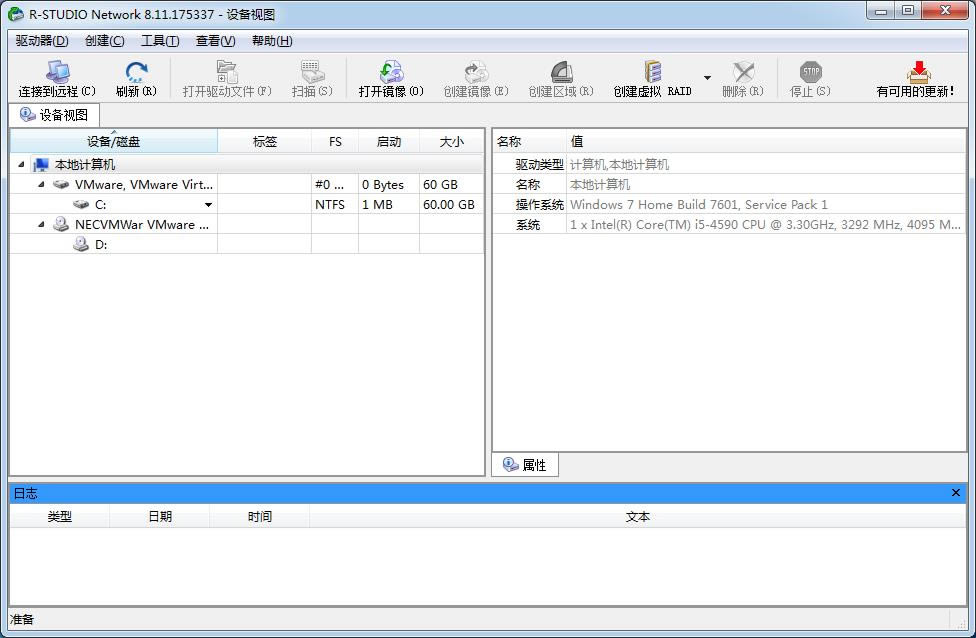The width and height of the screenshot is (976, 638).
Task: Select the NECVMWar VMware row
Action: click(x=247, y=224)
